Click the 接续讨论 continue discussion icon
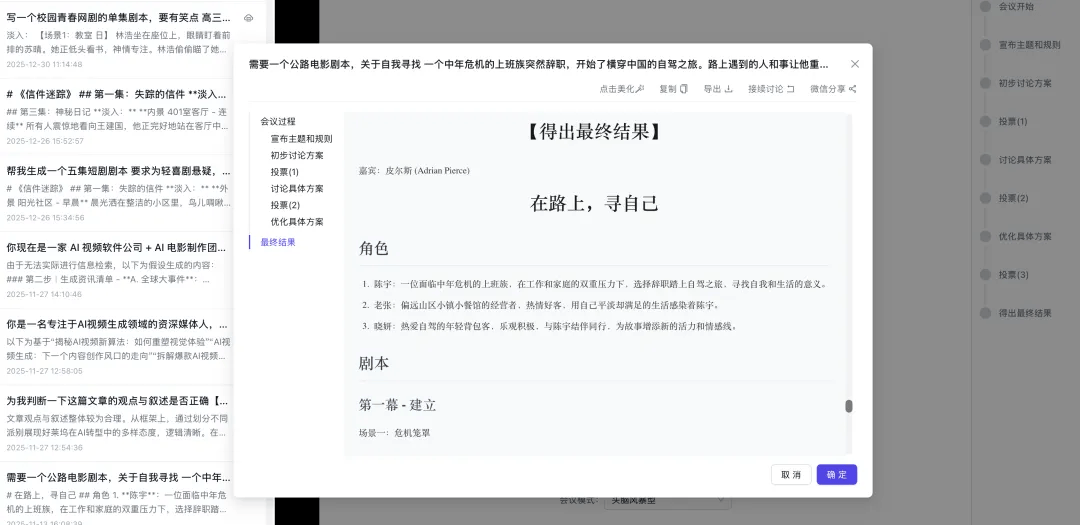 [x=791, y=89]
